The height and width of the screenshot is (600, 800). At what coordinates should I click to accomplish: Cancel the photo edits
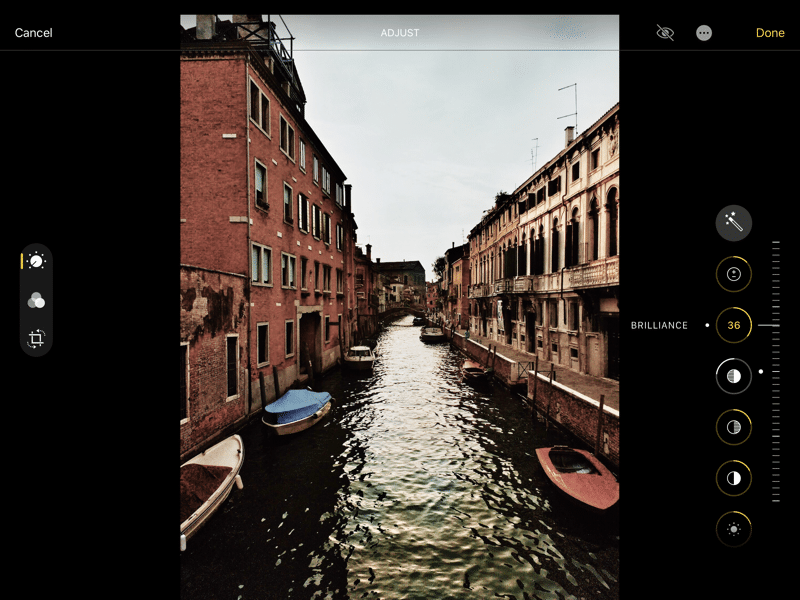pyautogui.click(x=34, y=33)
